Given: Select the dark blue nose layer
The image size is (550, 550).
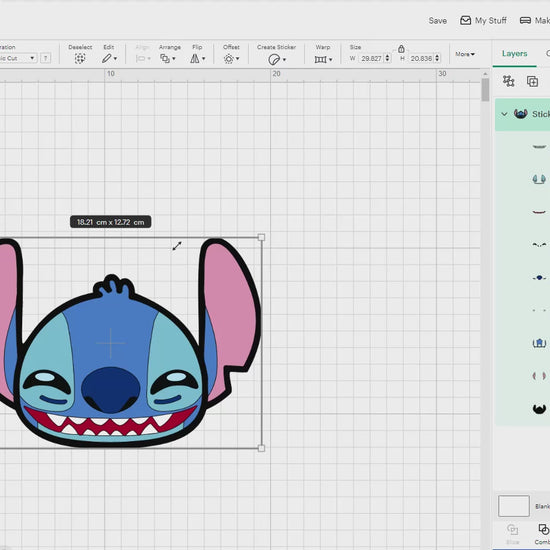Looking at the screenshot, I should [x=539, y=277].
